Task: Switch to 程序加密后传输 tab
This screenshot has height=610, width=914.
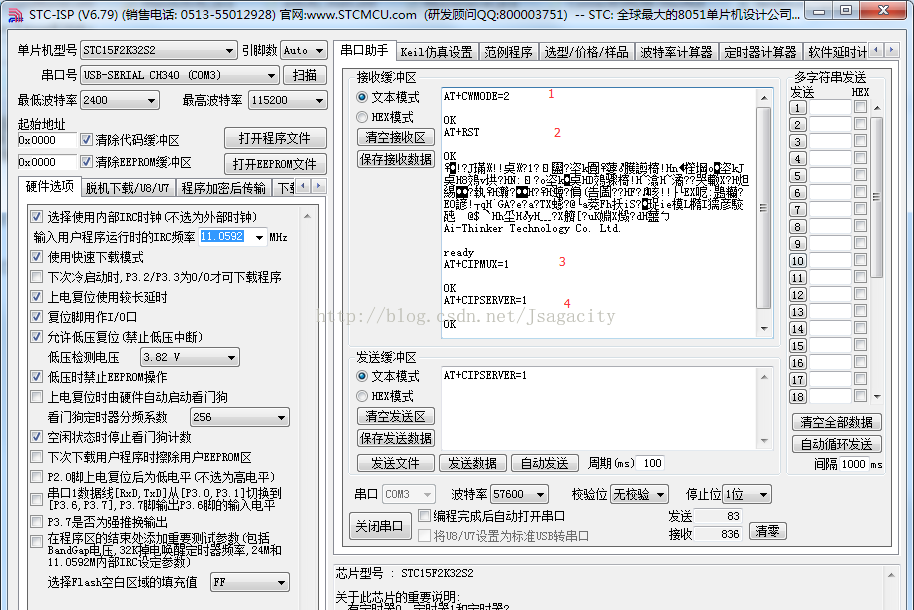Action: click(223, 188)
